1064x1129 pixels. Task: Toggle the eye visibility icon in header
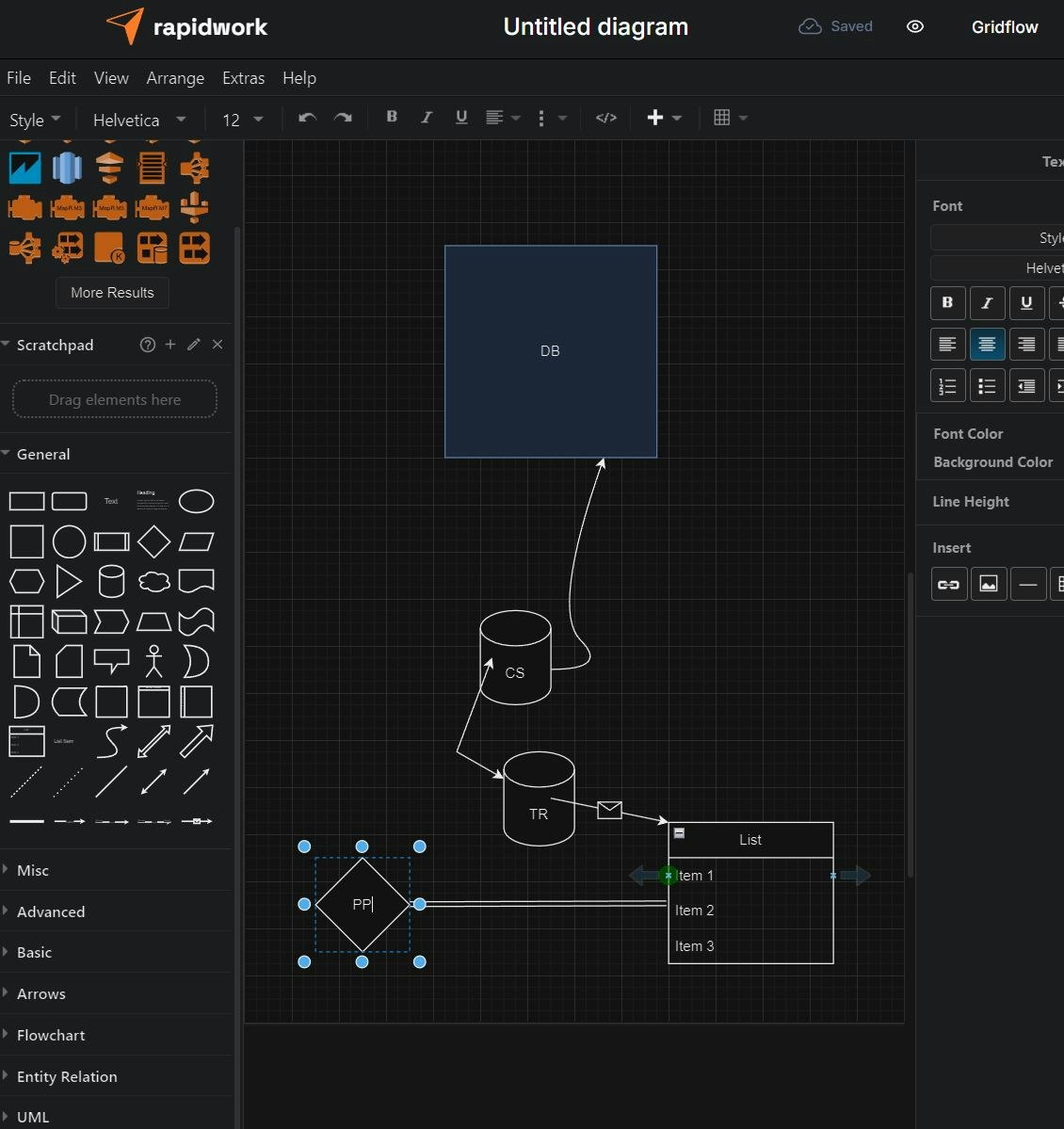pos(914,26)
